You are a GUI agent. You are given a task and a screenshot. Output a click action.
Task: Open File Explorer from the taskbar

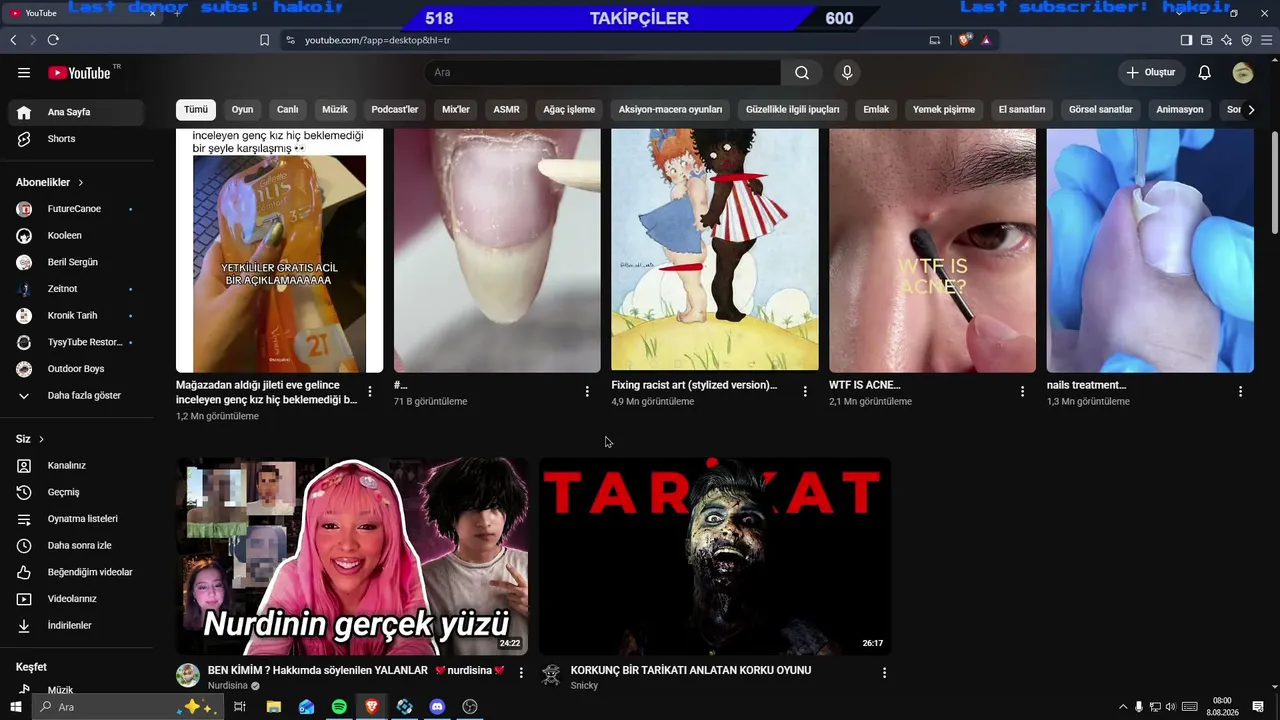click(x=274, y=707)
